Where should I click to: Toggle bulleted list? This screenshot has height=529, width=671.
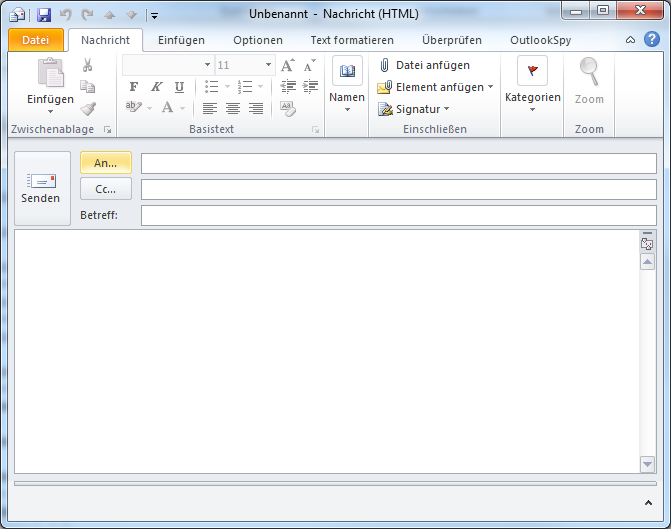(x=211, y=87)
